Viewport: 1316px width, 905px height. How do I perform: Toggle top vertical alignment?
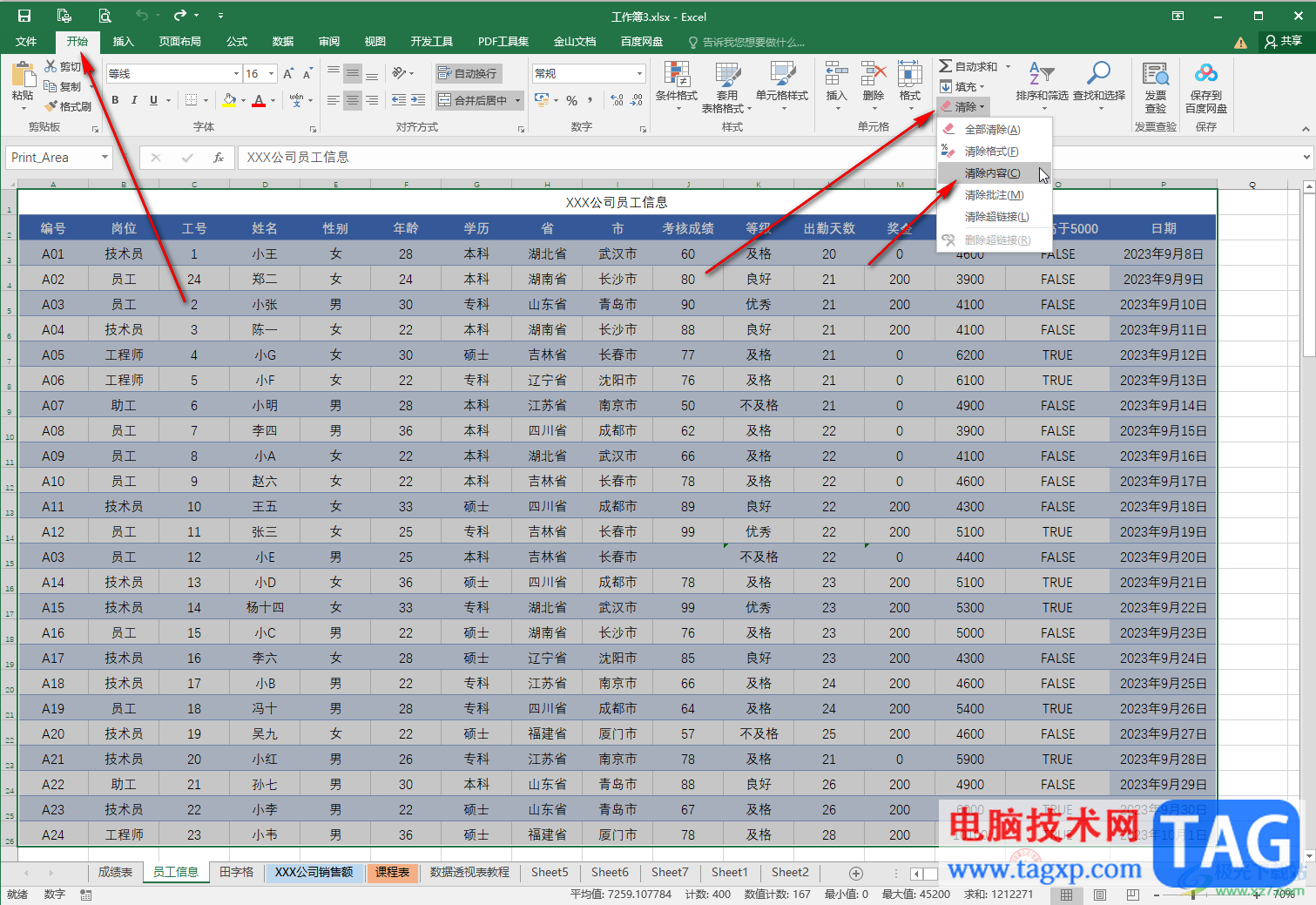coord(334,73)
